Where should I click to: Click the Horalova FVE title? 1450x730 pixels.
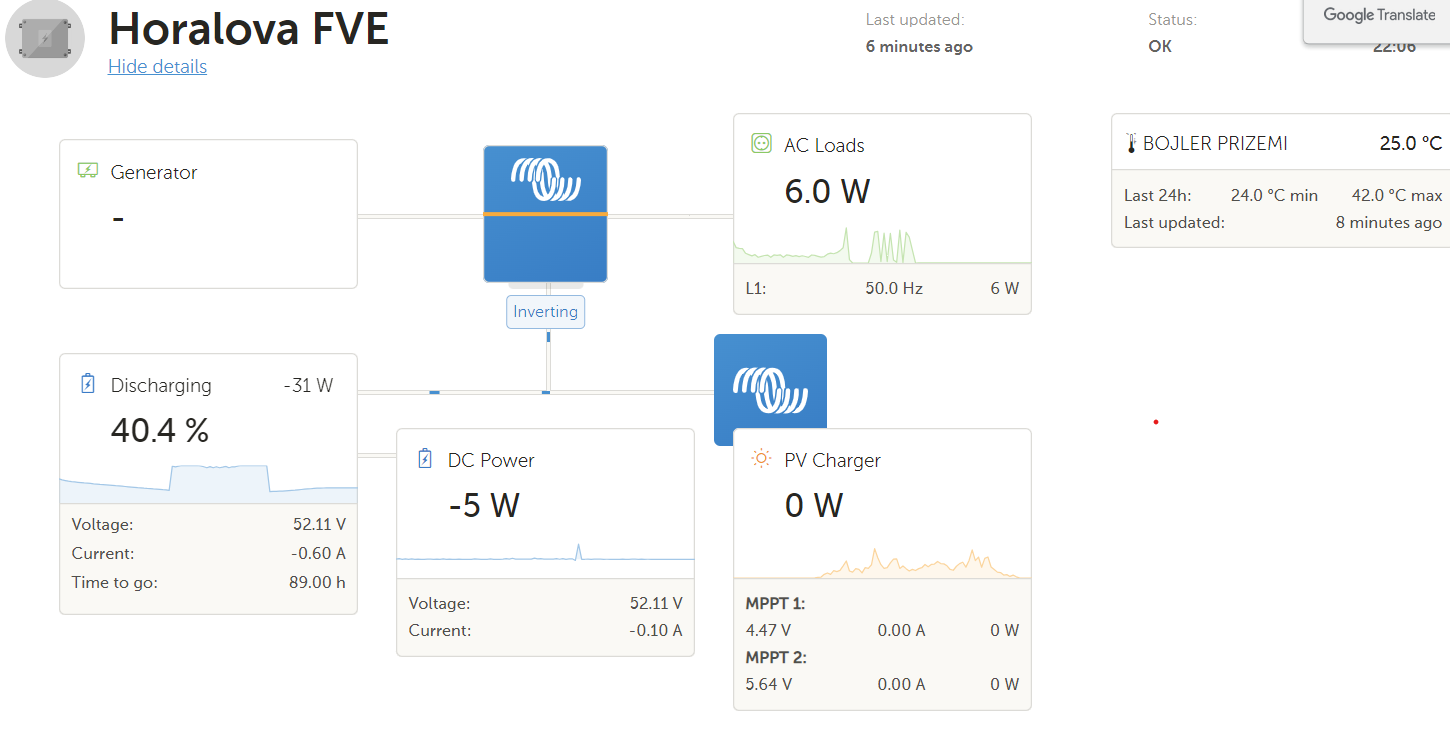point(248,28)
